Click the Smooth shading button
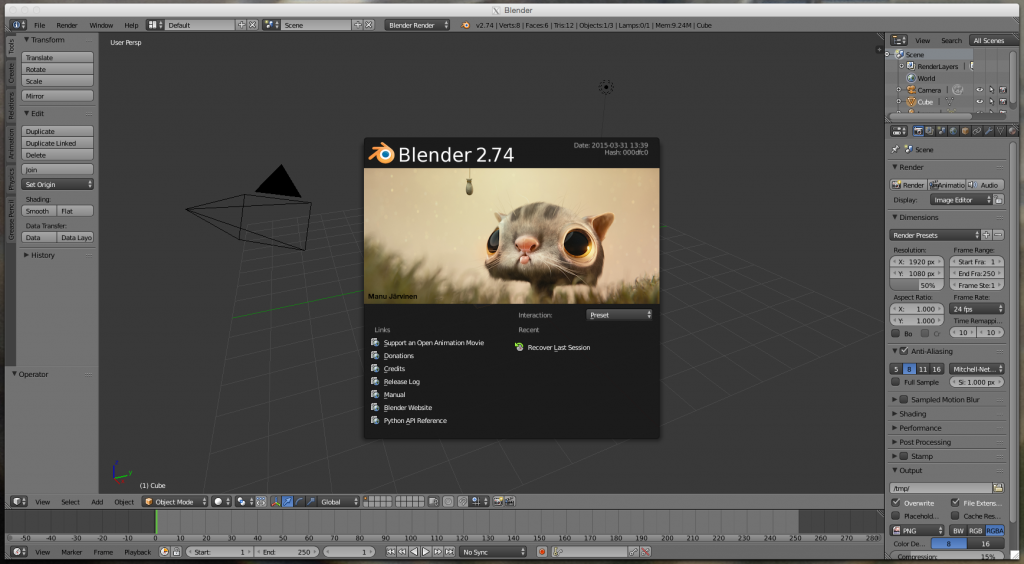 (39, 211)
